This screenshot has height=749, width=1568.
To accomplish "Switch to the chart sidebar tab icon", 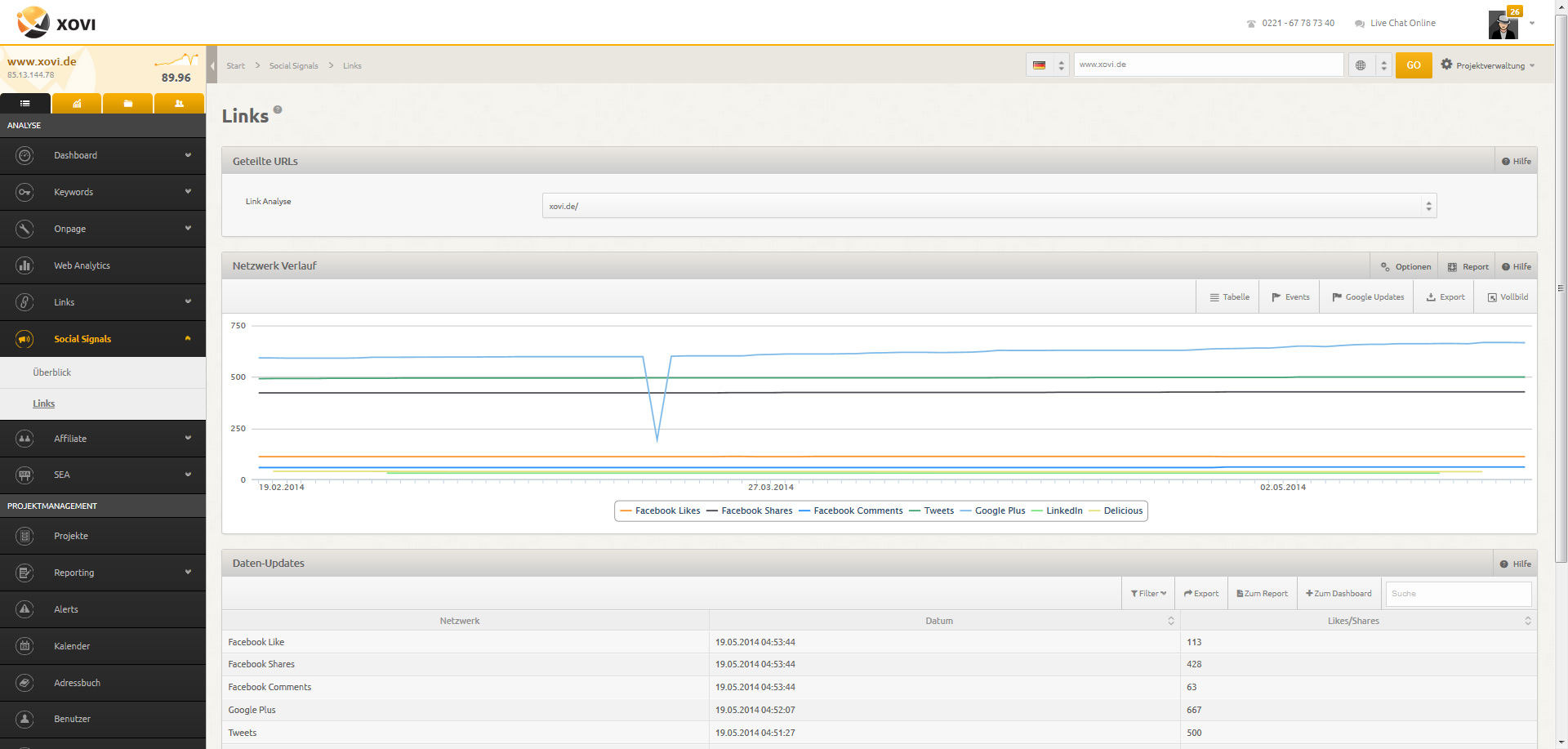I will pyautogui.click(x=77, y=104).
